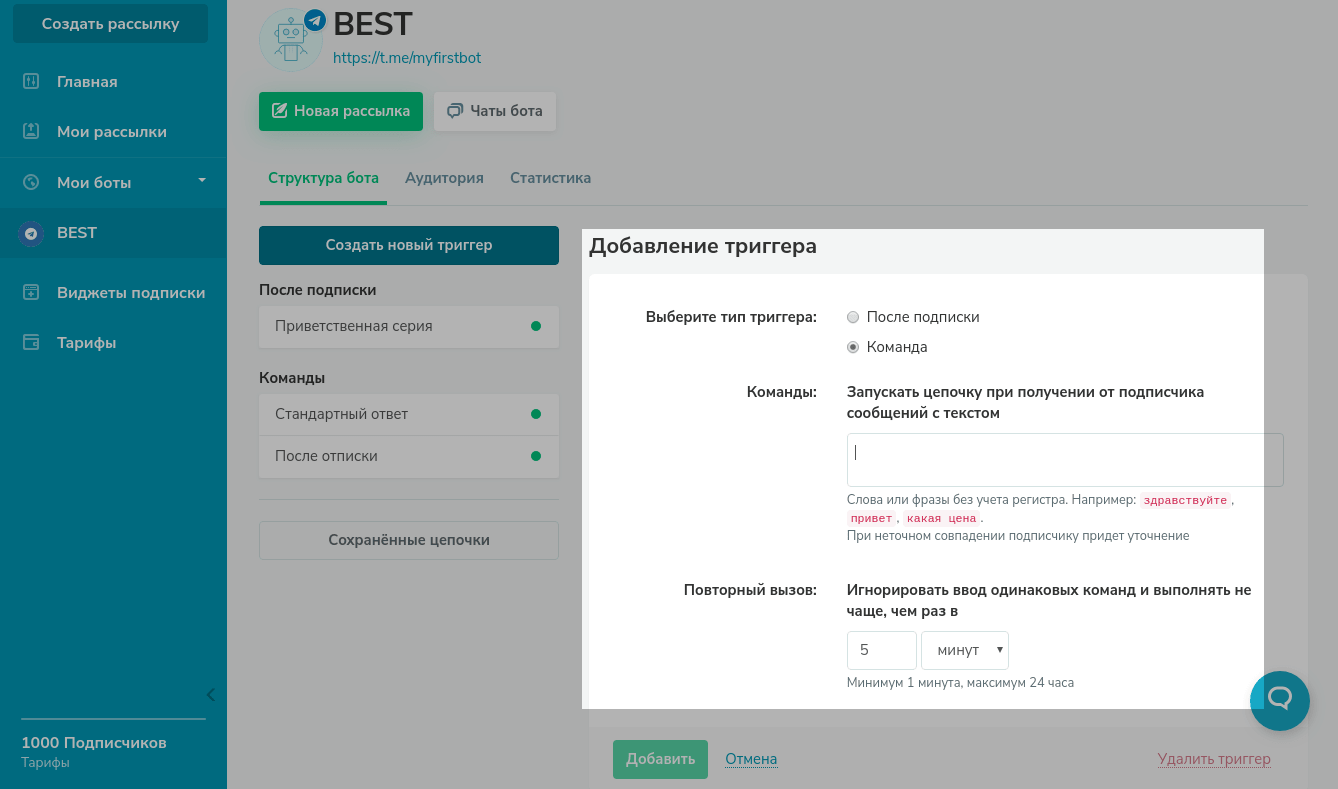Click the Главная sidebar icon
1338x789 pixels.
point(31,81)
